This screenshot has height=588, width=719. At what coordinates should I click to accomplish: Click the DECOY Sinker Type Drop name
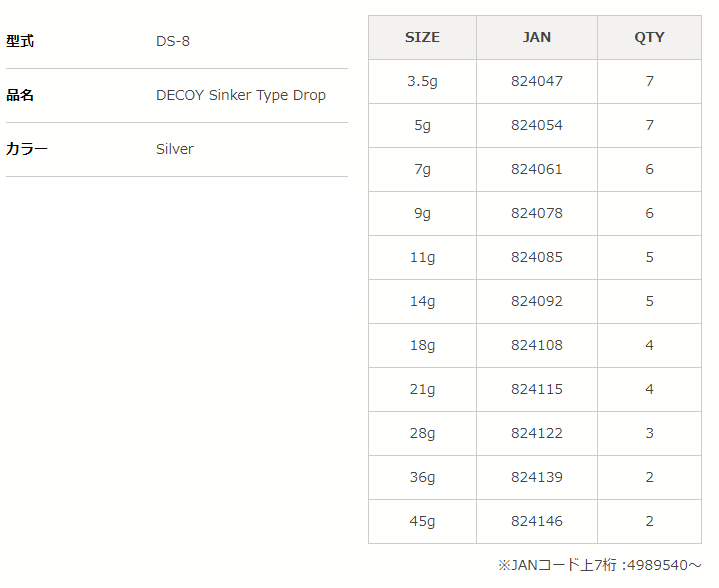(x=241, y=95)
